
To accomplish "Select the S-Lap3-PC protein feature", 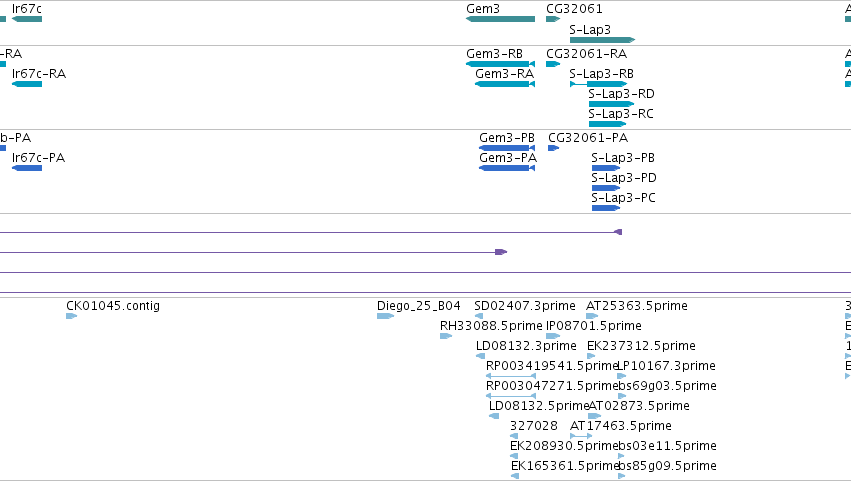I will point(606,208).
